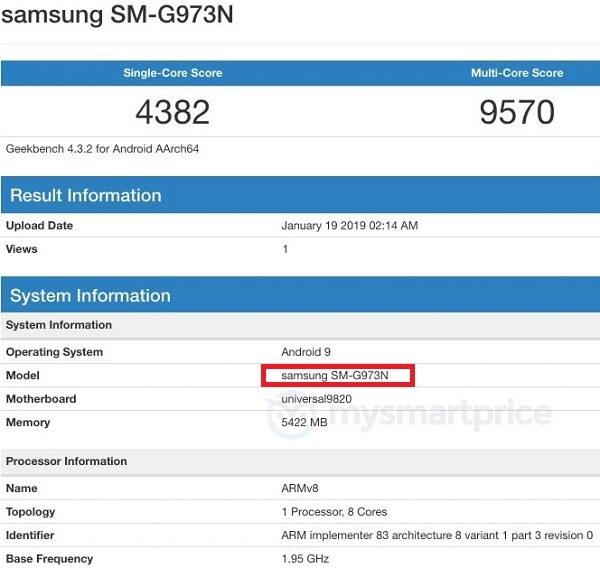Click the single-core score value 4382

(x=173, y=112)
